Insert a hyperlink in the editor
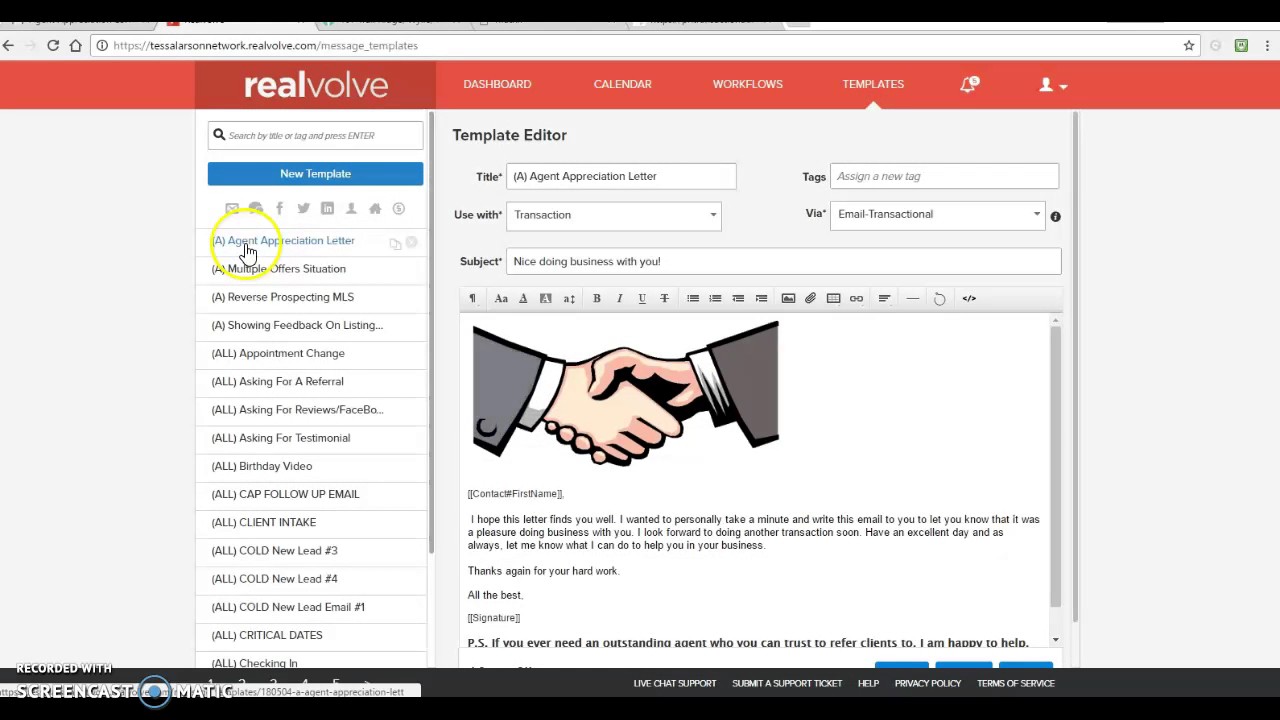 856,298
